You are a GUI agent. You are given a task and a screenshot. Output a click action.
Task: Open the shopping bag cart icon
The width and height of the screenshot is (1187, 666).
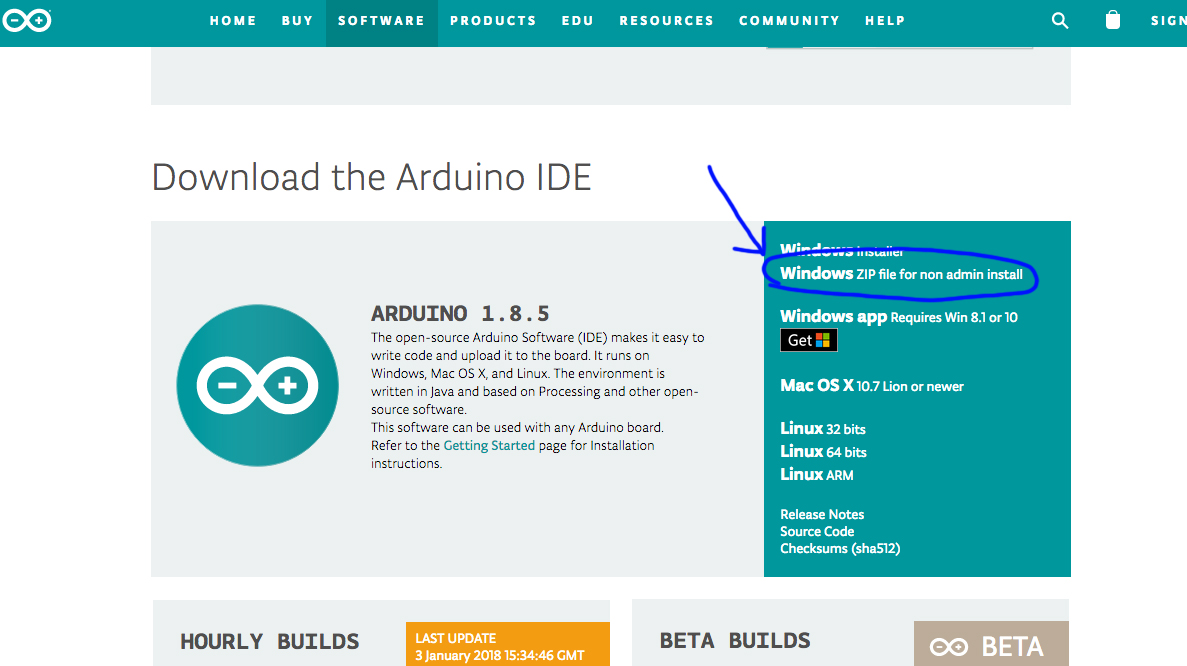(x=1112, y=20)
